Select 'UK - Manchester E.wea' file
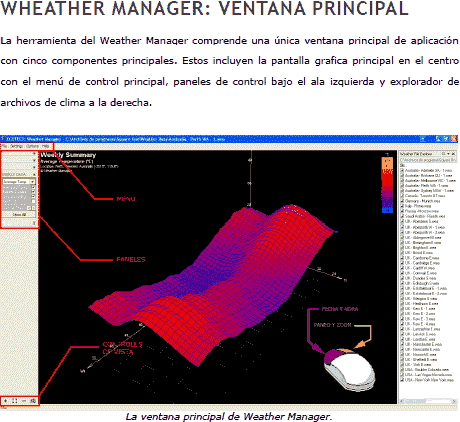 (x=423, y=344)
